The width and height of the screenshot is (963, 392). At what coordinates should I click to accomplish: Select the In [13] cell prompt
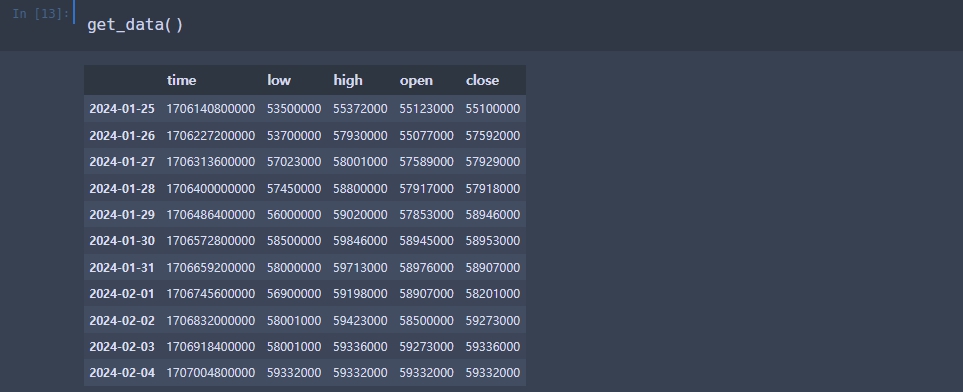tap(41, 14)
